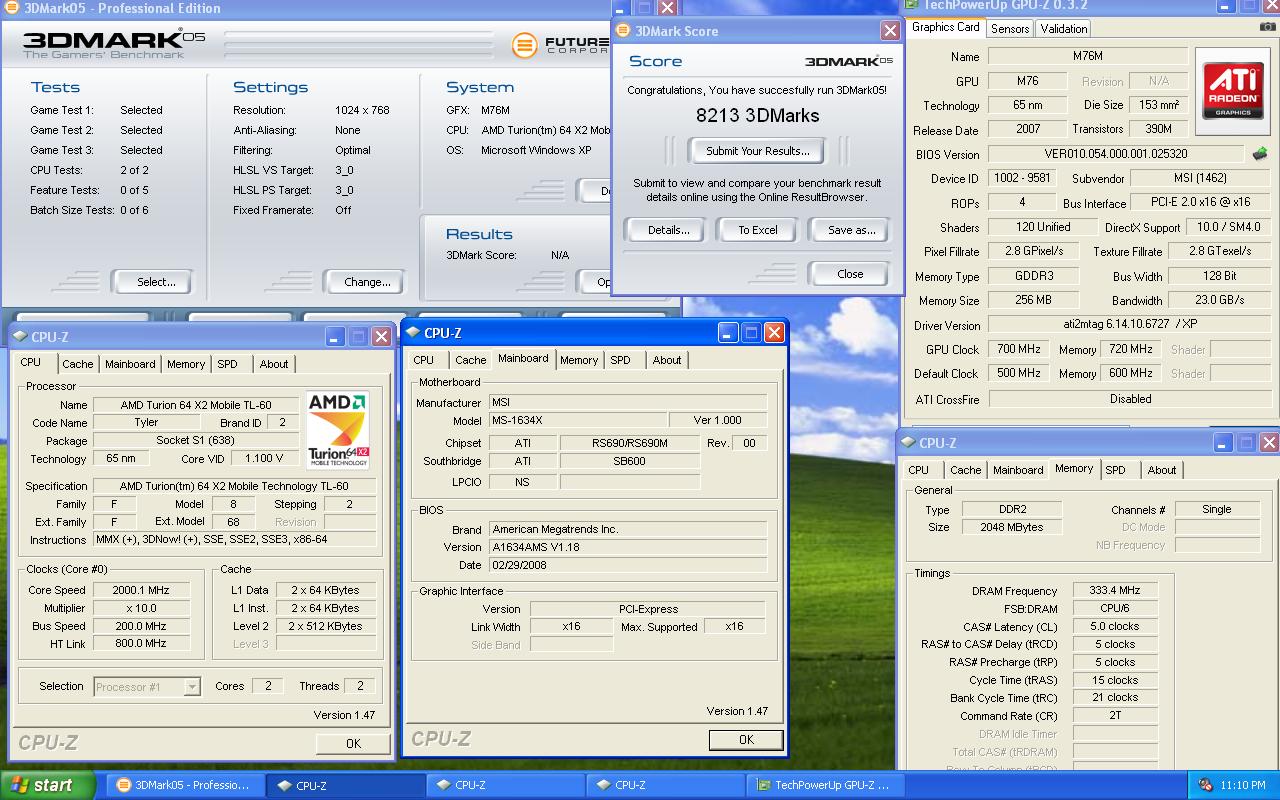
Task: Click the AMD Turion 64 X2 logo
Action: [x=338, y=430]
